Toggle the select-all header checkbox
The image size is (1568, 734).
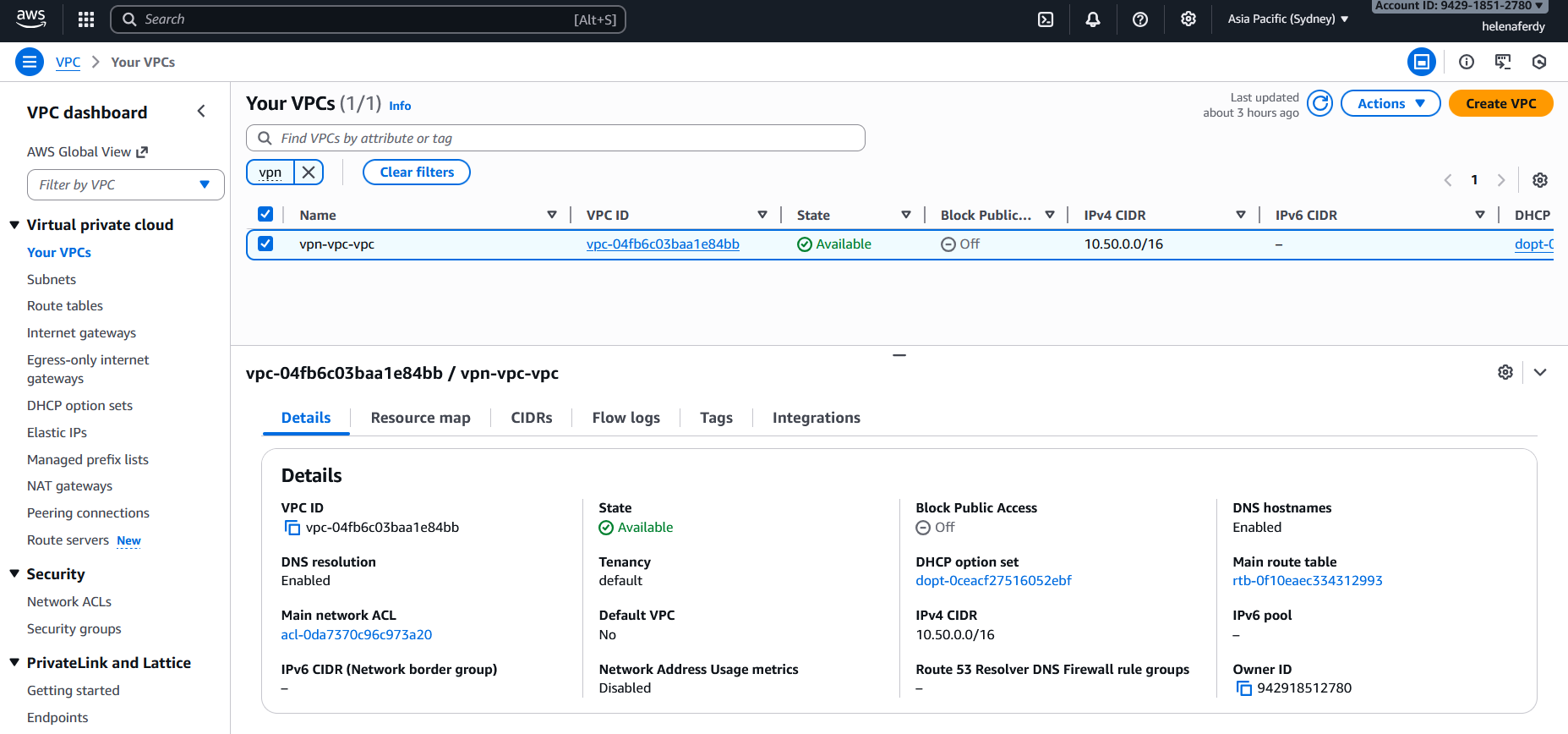coord(265,214)
